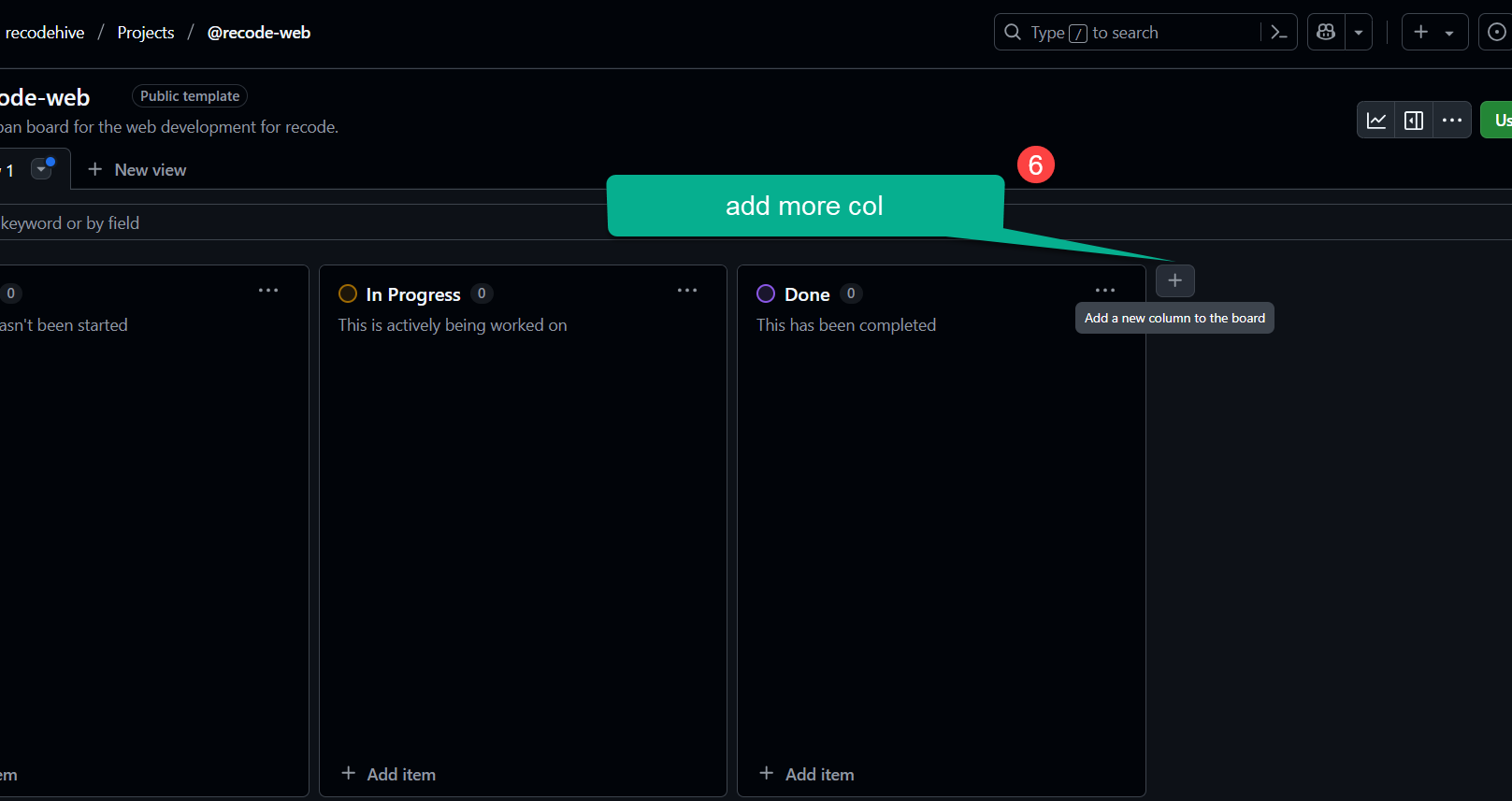The image size is (1512, 801).
Task: Open the create new plus menu
Action: click(x=1434, y=33)
